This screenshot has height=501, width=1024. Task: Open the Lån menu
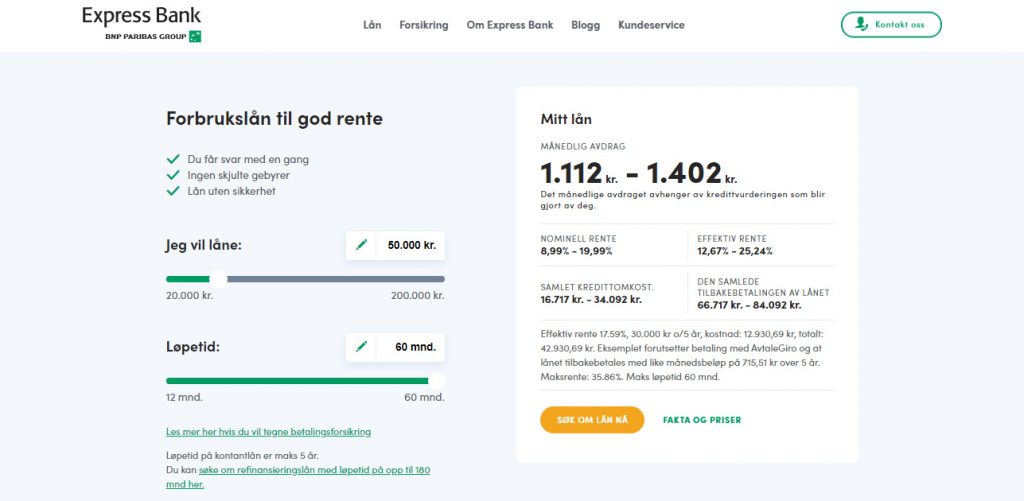[x=372, y=25]
